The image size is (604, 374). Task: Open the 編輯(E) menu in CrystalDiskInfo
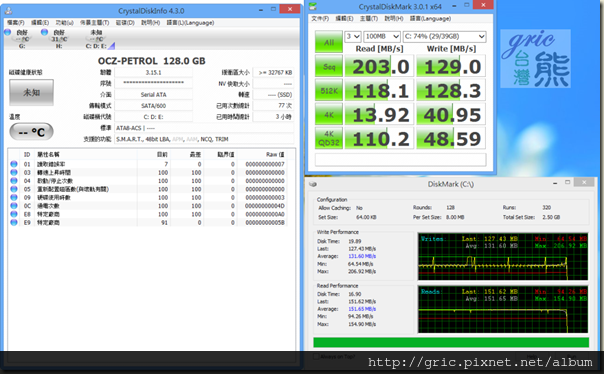point(40,23)
